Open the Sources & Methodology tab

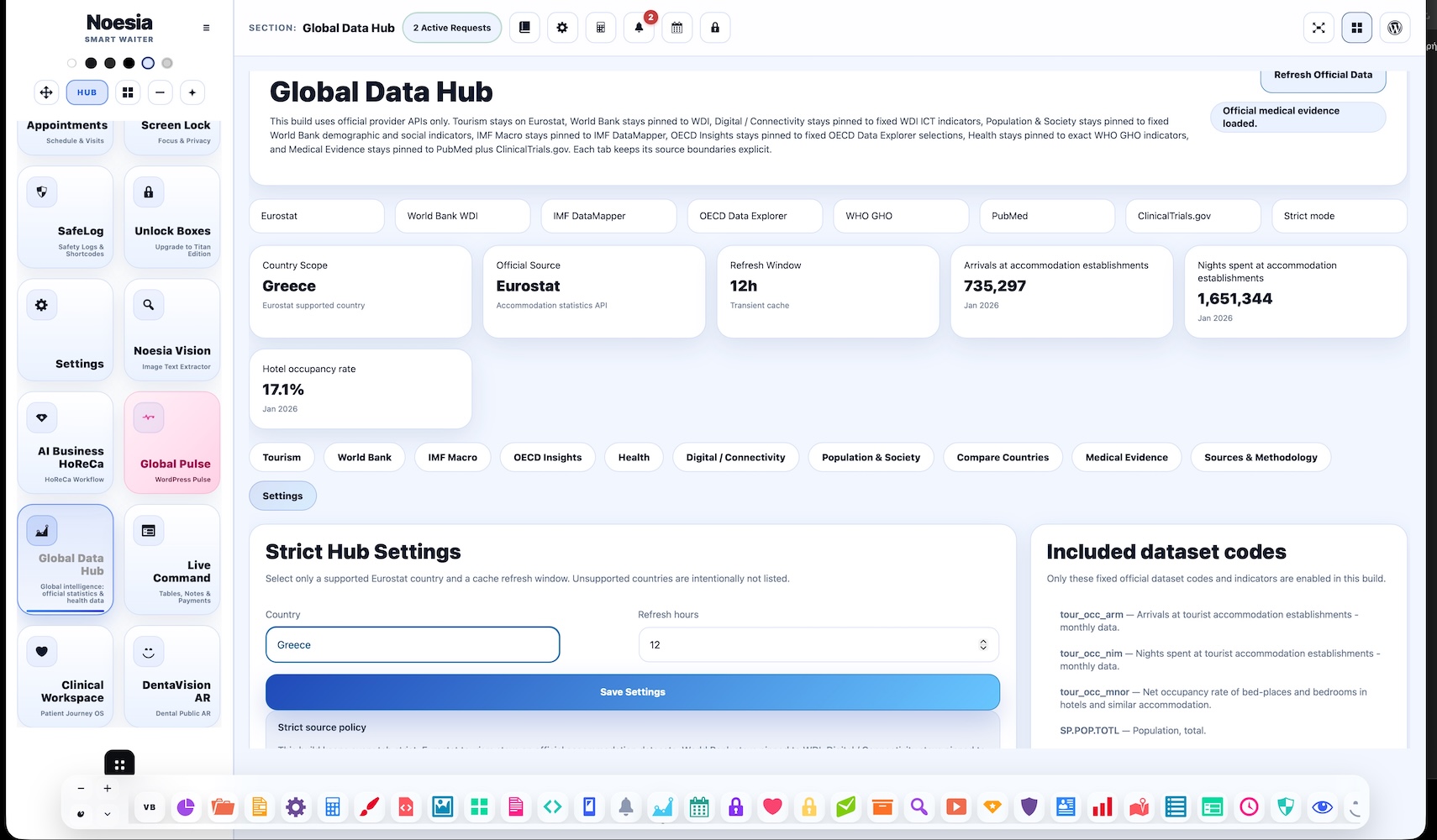[1261, 458]
